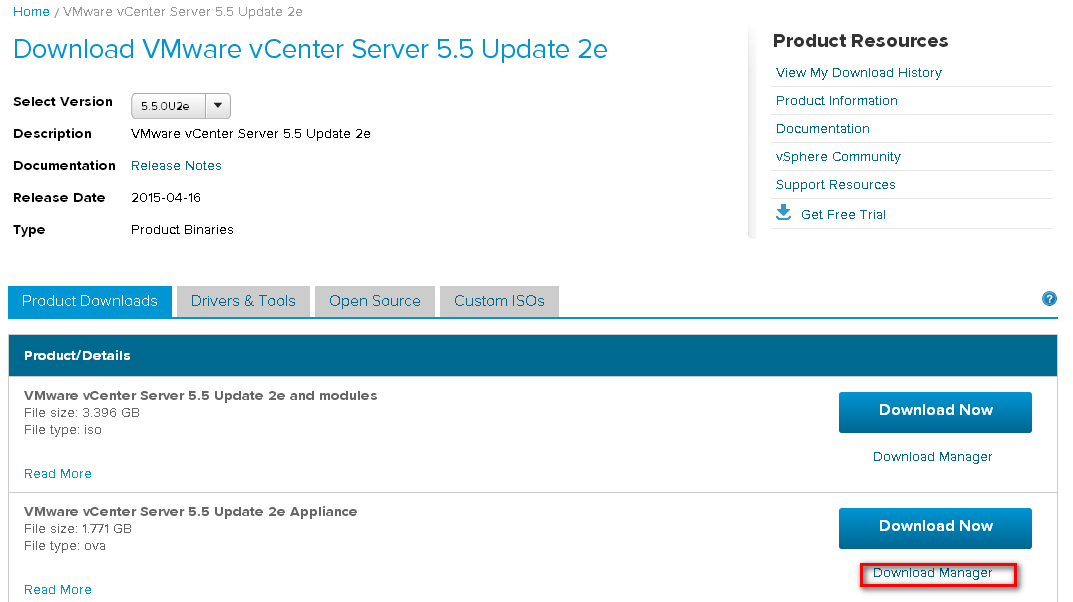Open Download Manager for the Appliance ova

pyautogui.click(x=932, y=573)
